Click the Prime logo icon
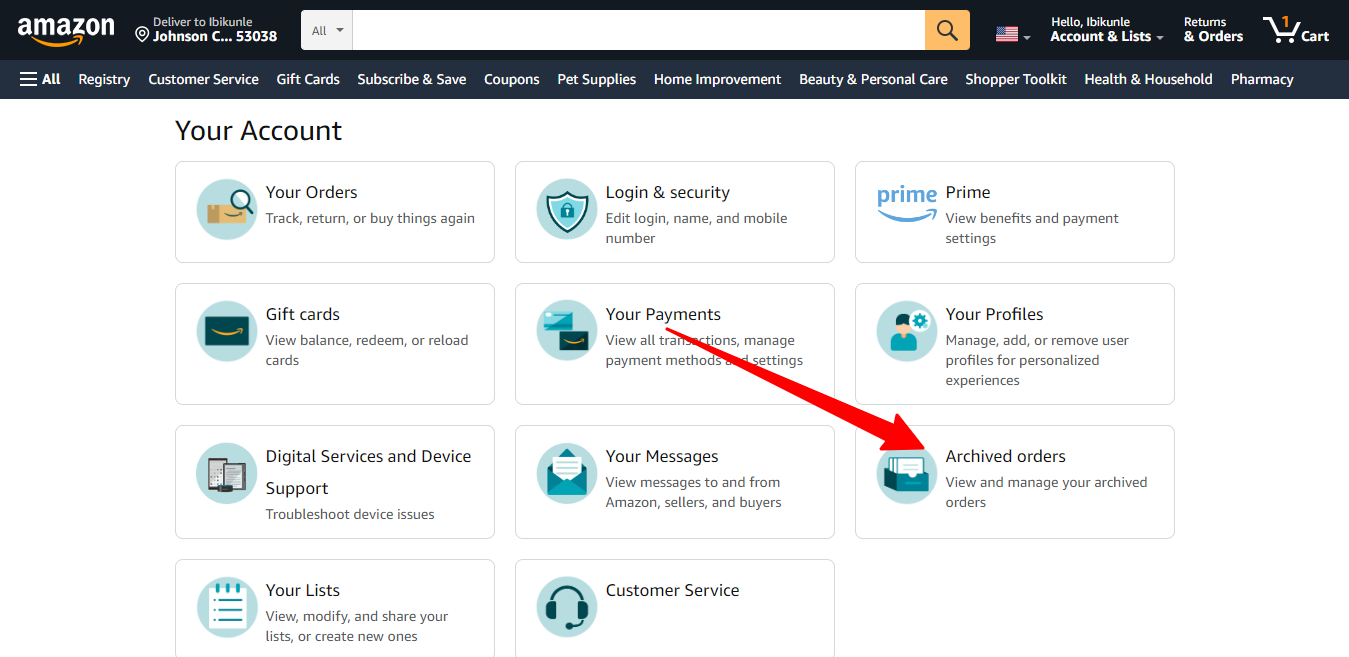 pyautogui.click(x=907, y=203)
